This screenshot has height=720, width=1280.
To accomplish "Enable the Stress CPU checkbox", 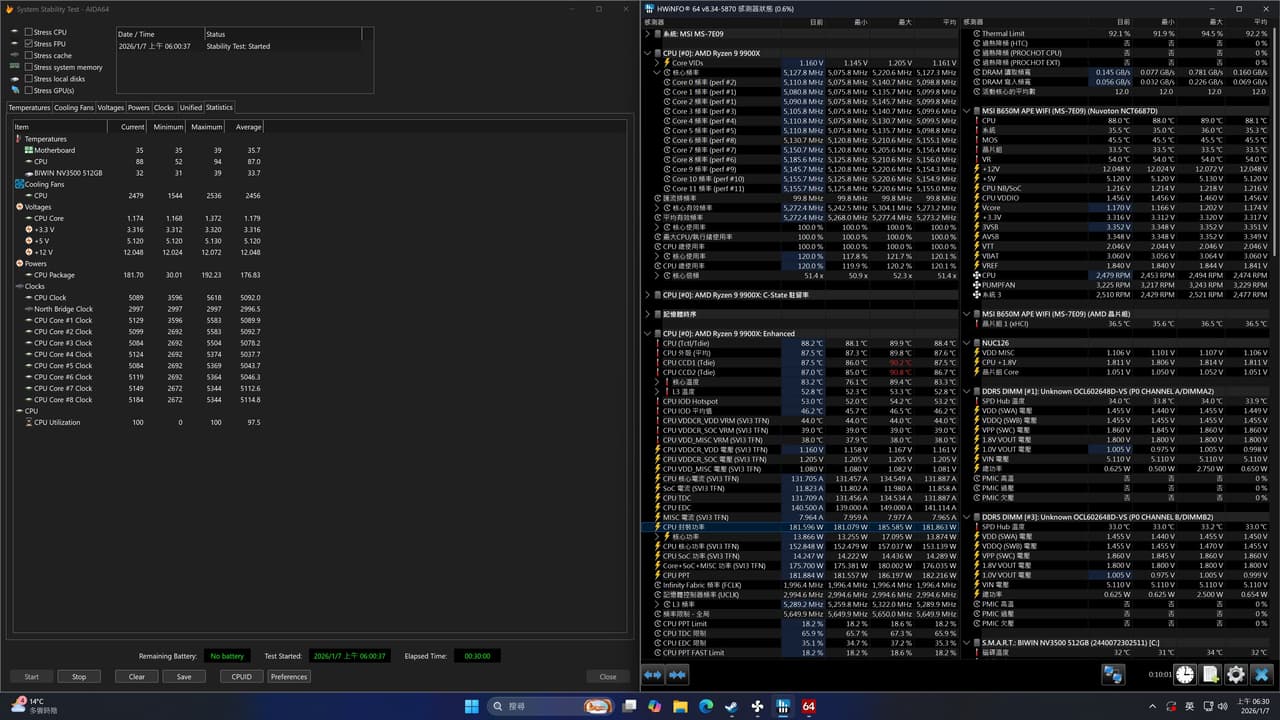I will 29,32.
